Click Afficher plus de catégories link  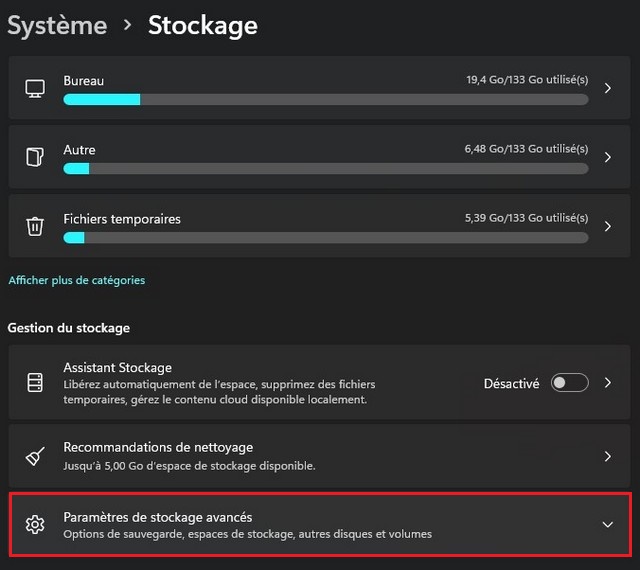click(77, 280)
